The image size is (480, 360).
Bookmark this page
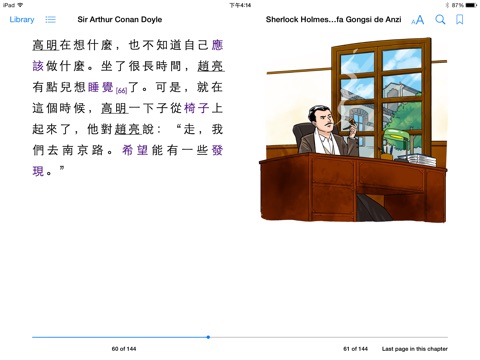[459, 20]
